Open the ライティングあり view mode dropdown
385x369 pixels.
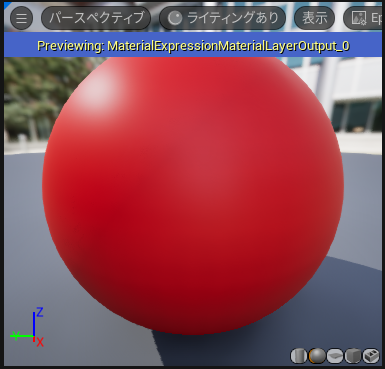pyautogui.click(x=222, y=18)
